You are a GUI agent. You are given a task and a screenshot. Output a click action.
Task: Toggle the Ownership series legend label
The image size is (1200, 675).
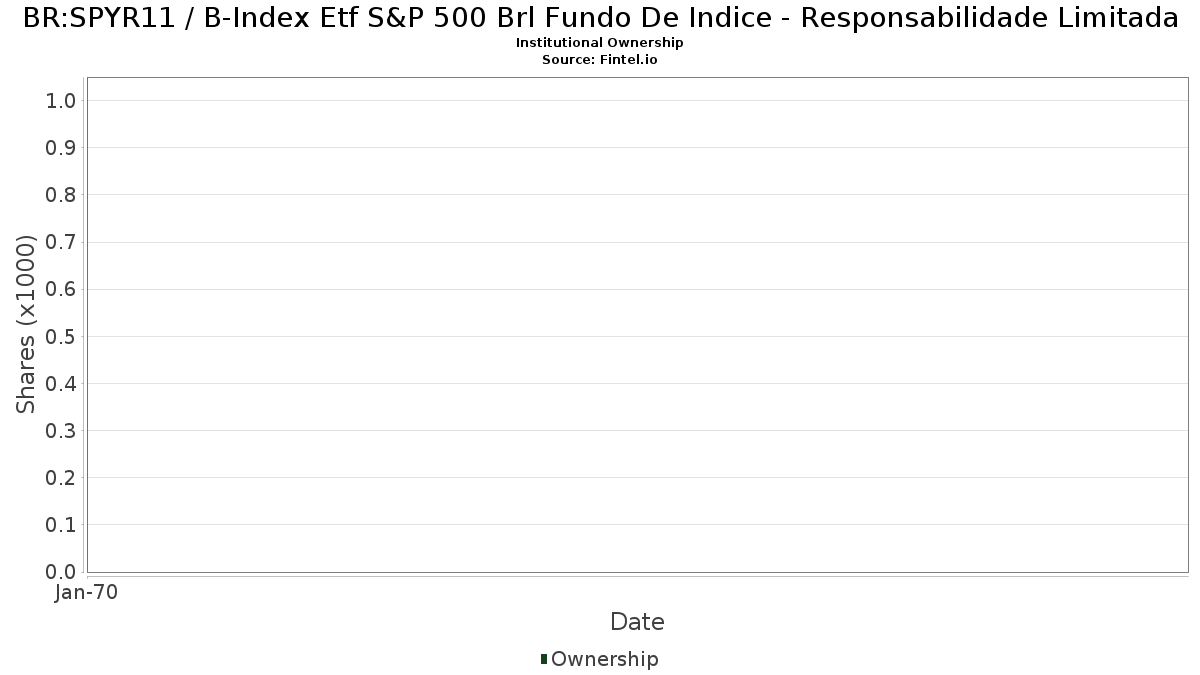tap(604, 659)
